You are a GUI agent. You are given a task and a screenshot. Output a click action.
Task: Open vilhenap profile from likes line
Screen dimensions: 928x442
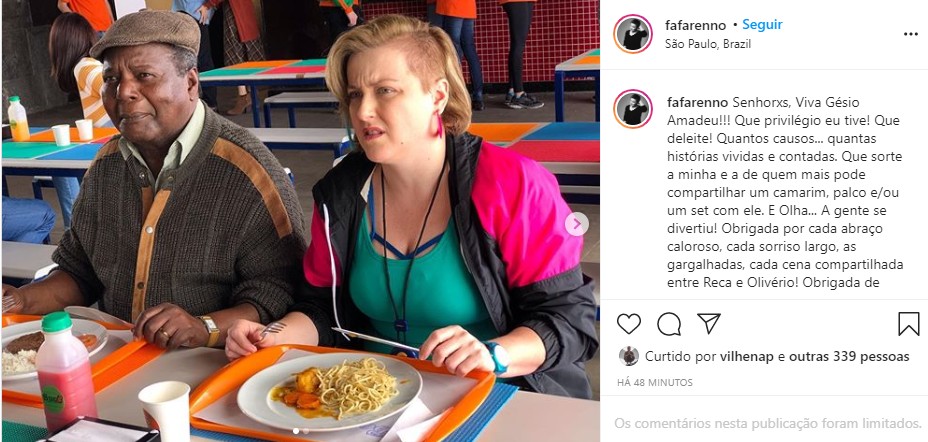(746, 357)
